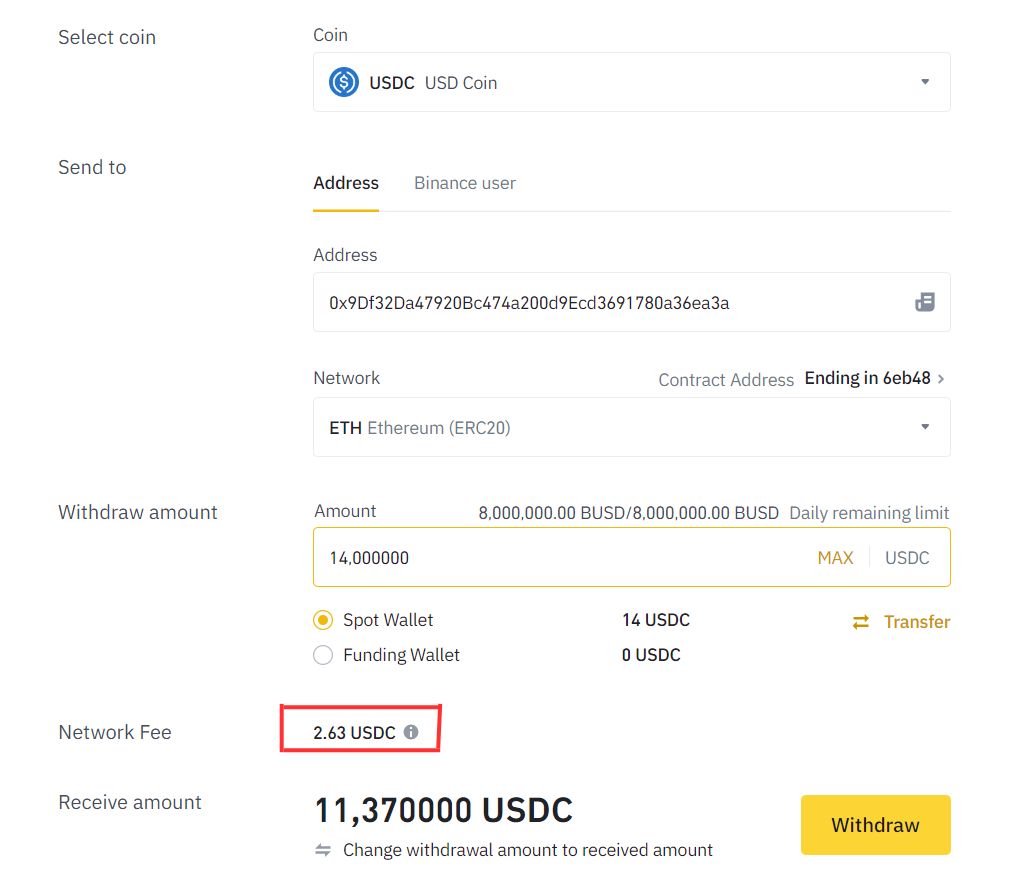Select the Funding Wallet radio button
The width and height of the screenshot is (1016, 891).
pos(322,655)
